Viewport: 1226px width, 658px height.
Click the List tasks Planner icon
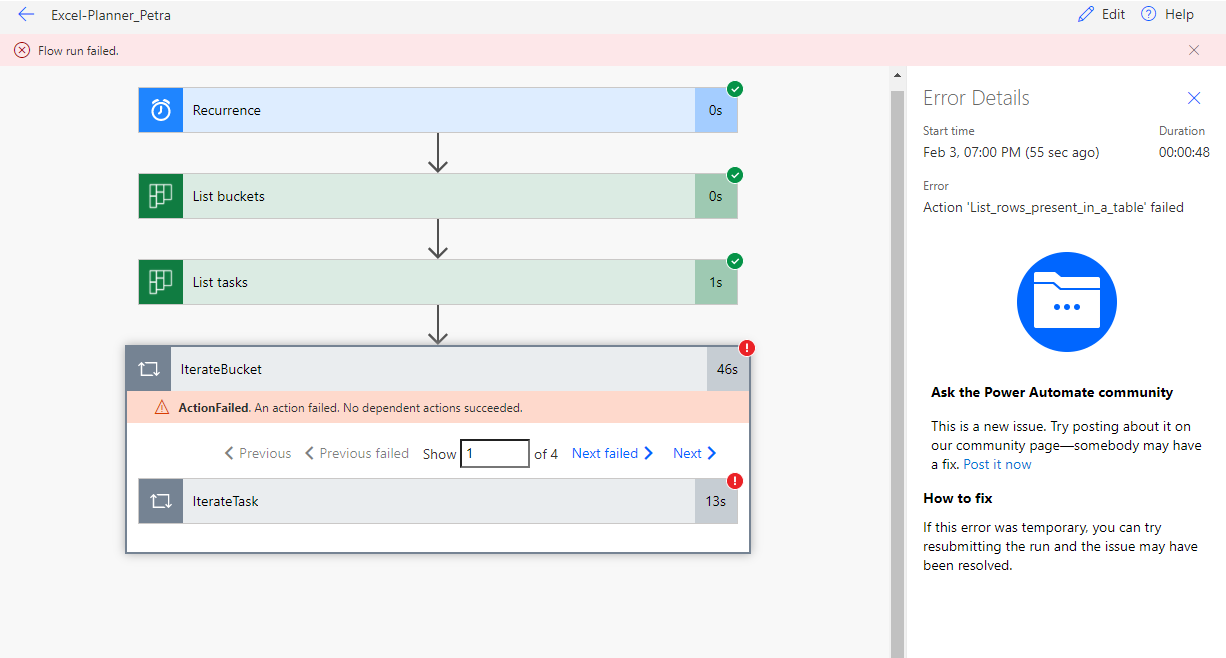pyautogui.click(x=161, y=282)
